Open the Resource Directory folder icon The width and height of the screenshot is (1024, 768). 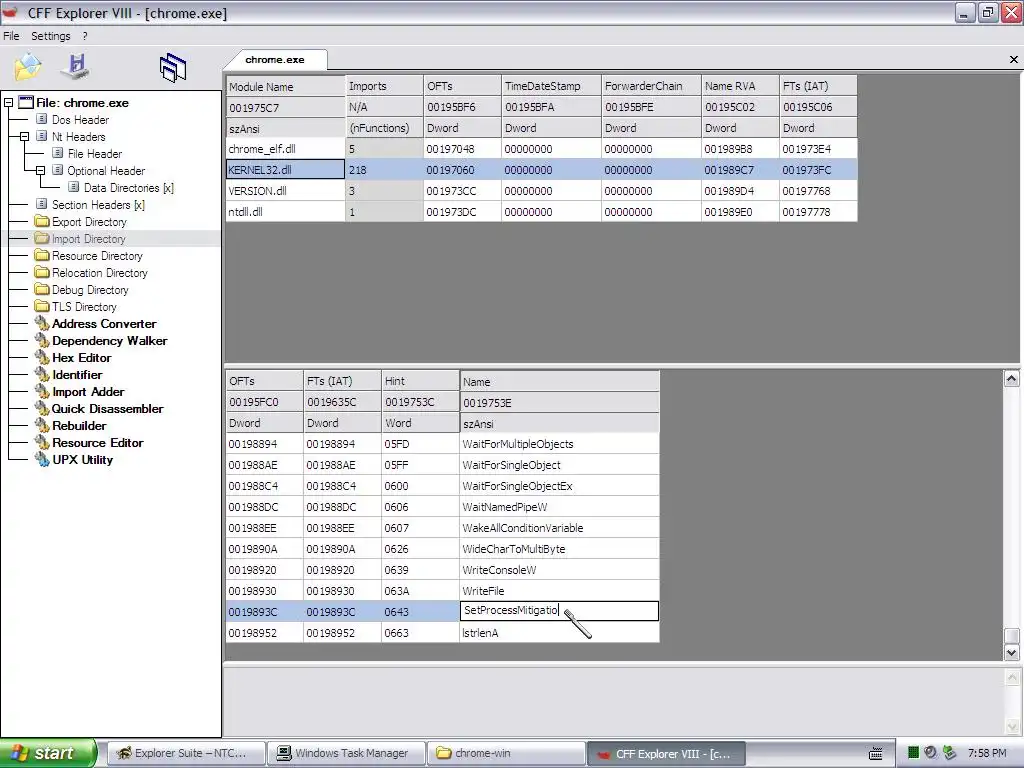coord(42,255)
